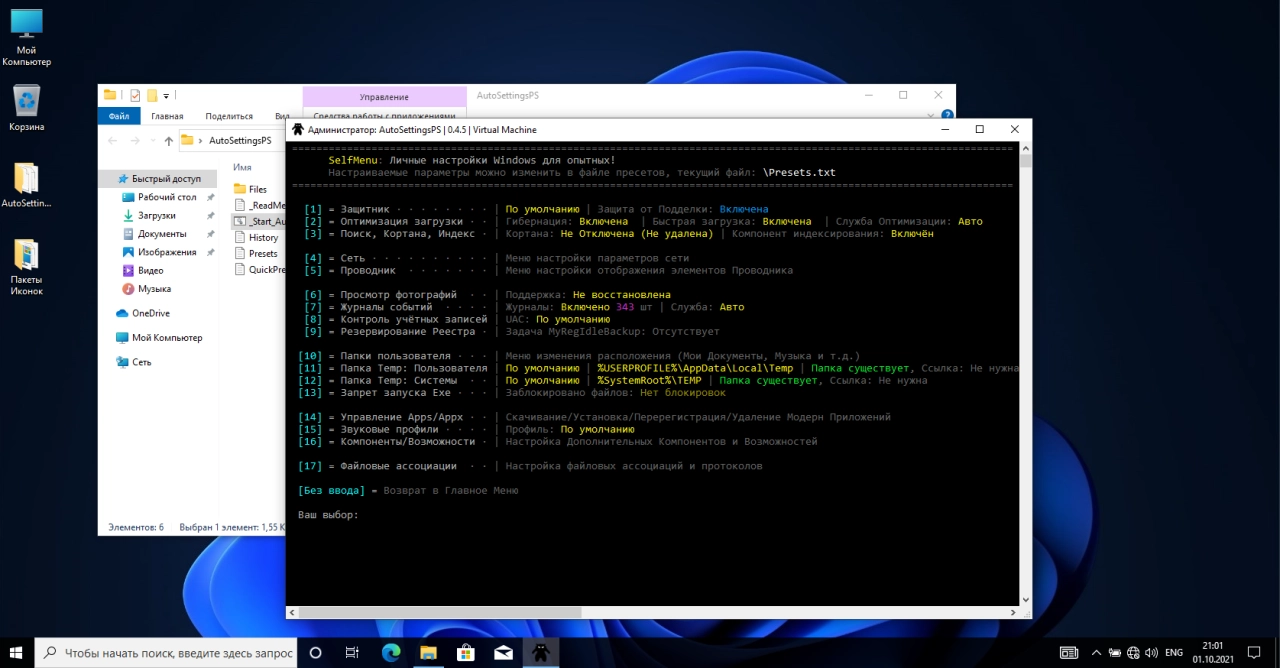Open Task View on taskbar
1280x668 pixels.
[352, 652]
